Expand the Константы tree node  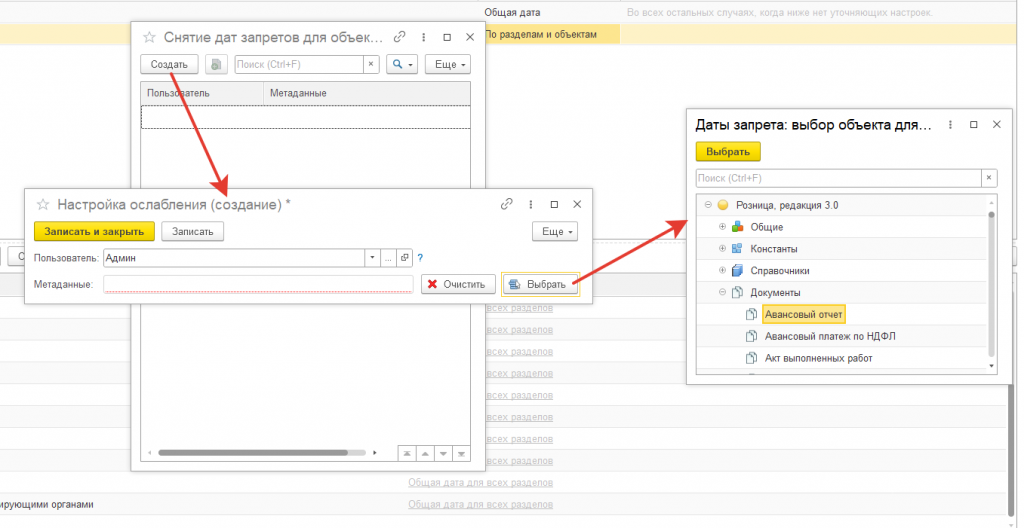(722, 249)
